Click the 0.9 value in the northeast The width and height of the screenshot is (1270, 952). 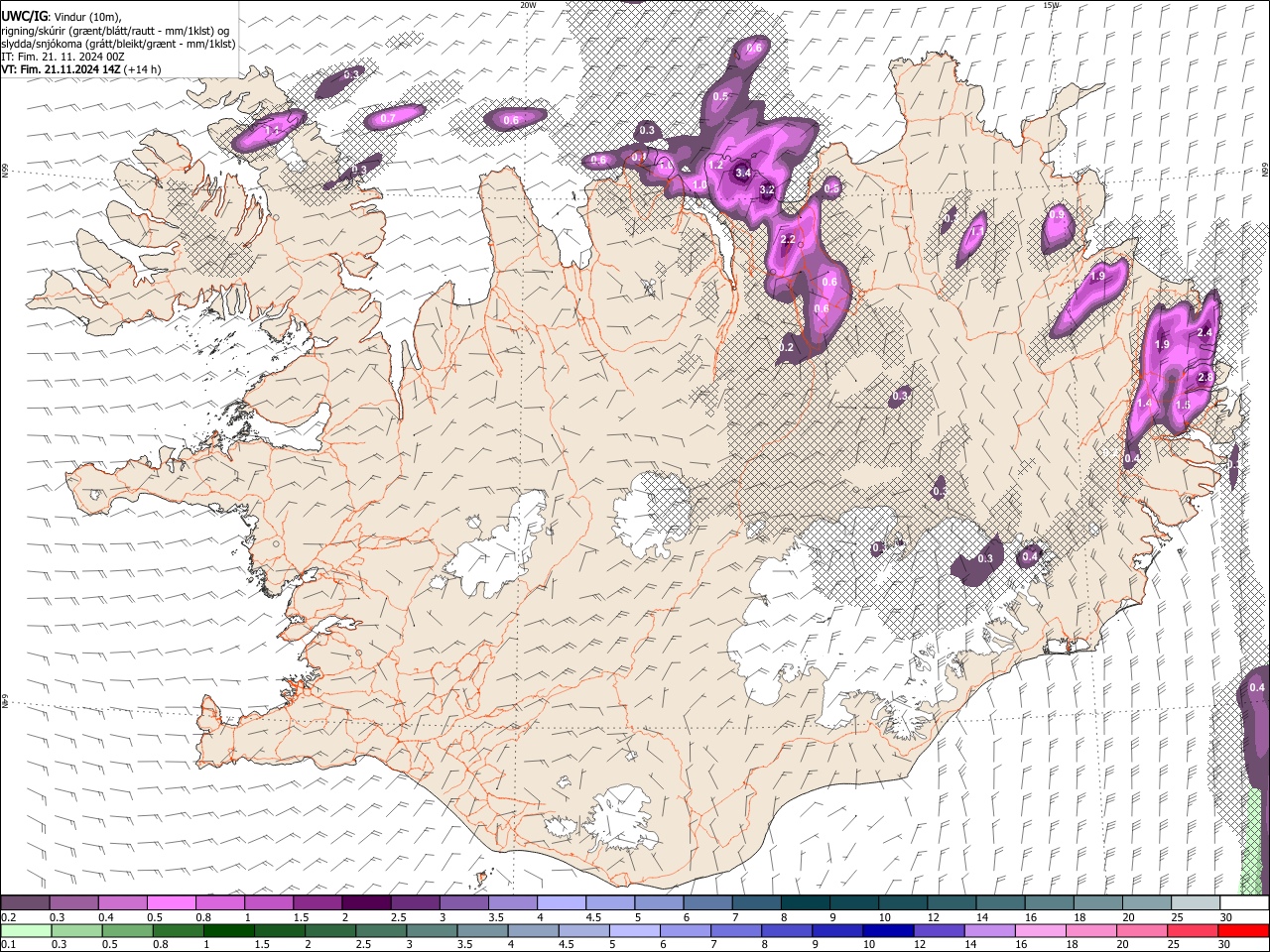coord(1057,214)
